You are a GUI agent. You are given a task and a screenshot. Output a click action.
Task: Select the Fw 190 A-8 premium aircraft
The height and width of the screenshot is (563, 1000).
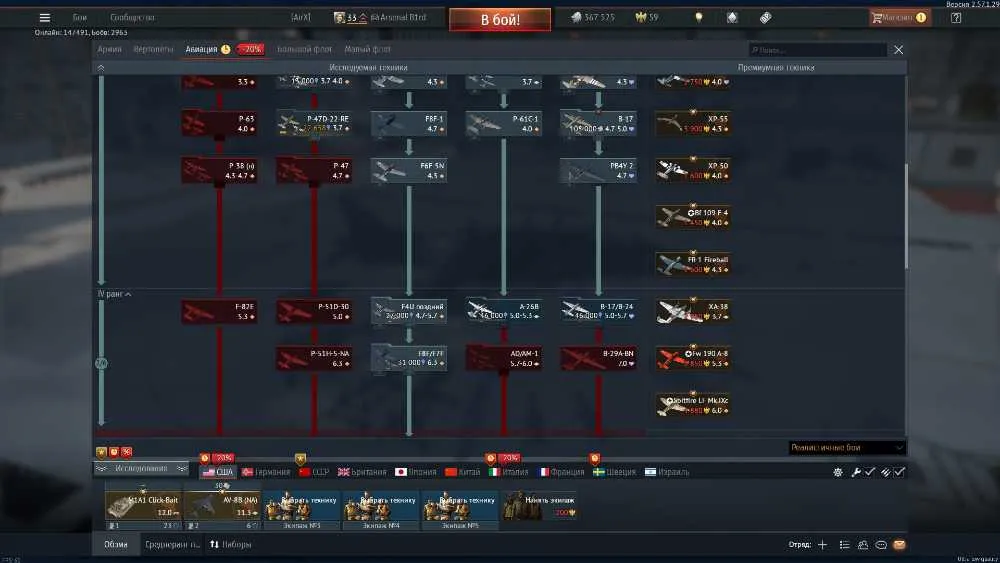(693, 358)
